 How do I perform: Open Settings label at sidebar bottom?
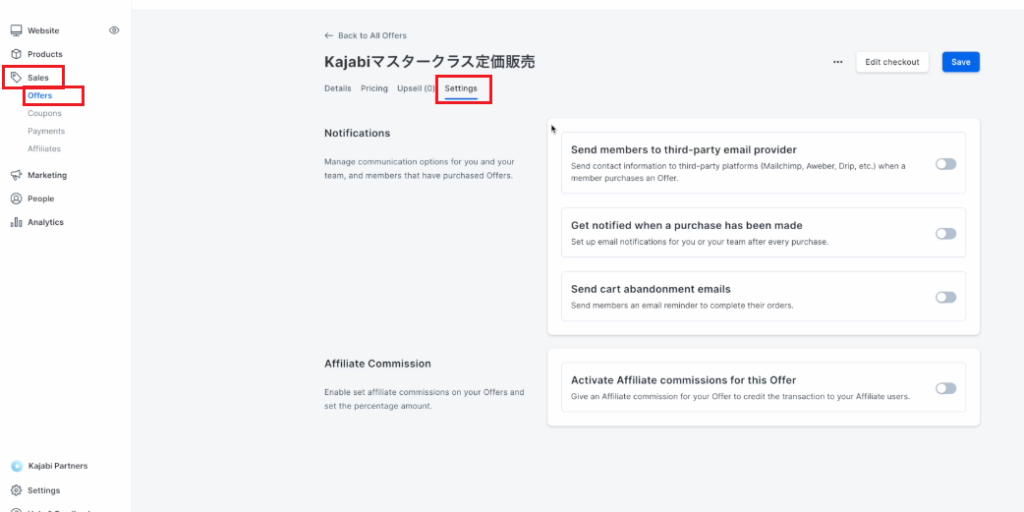44,490
